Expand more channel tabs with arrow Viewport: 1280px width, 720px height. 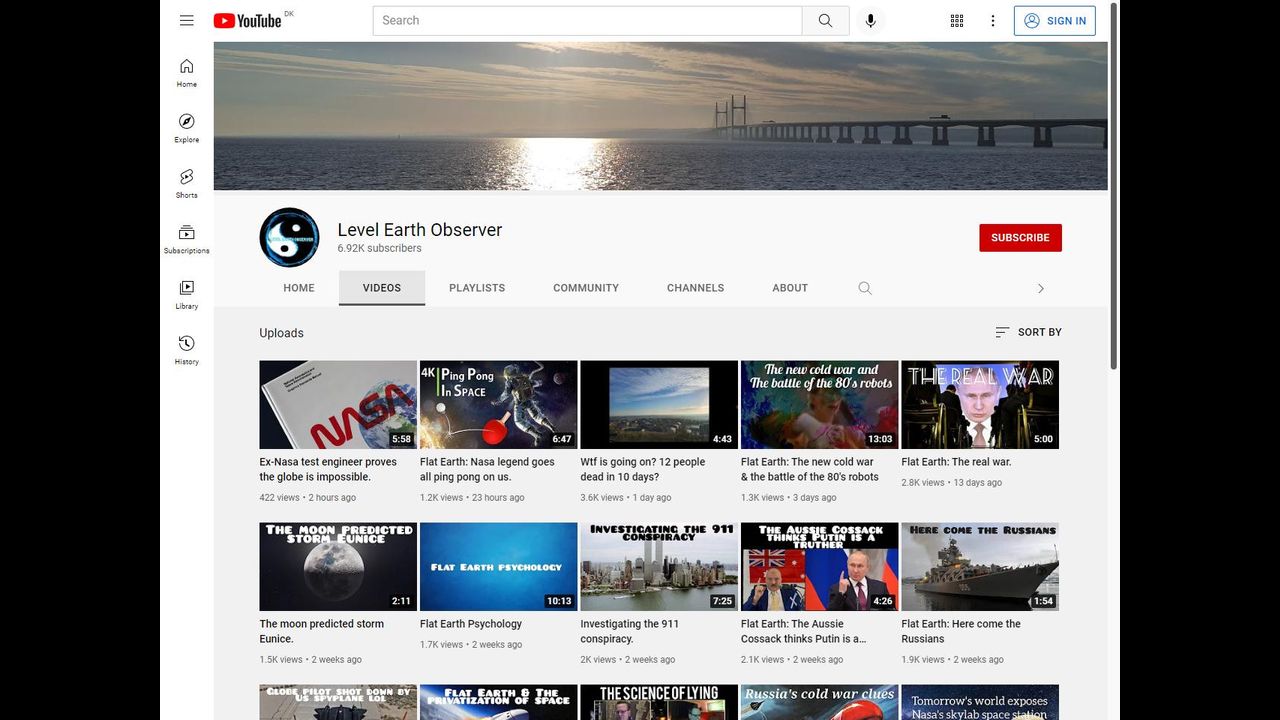coord(1040,288)
